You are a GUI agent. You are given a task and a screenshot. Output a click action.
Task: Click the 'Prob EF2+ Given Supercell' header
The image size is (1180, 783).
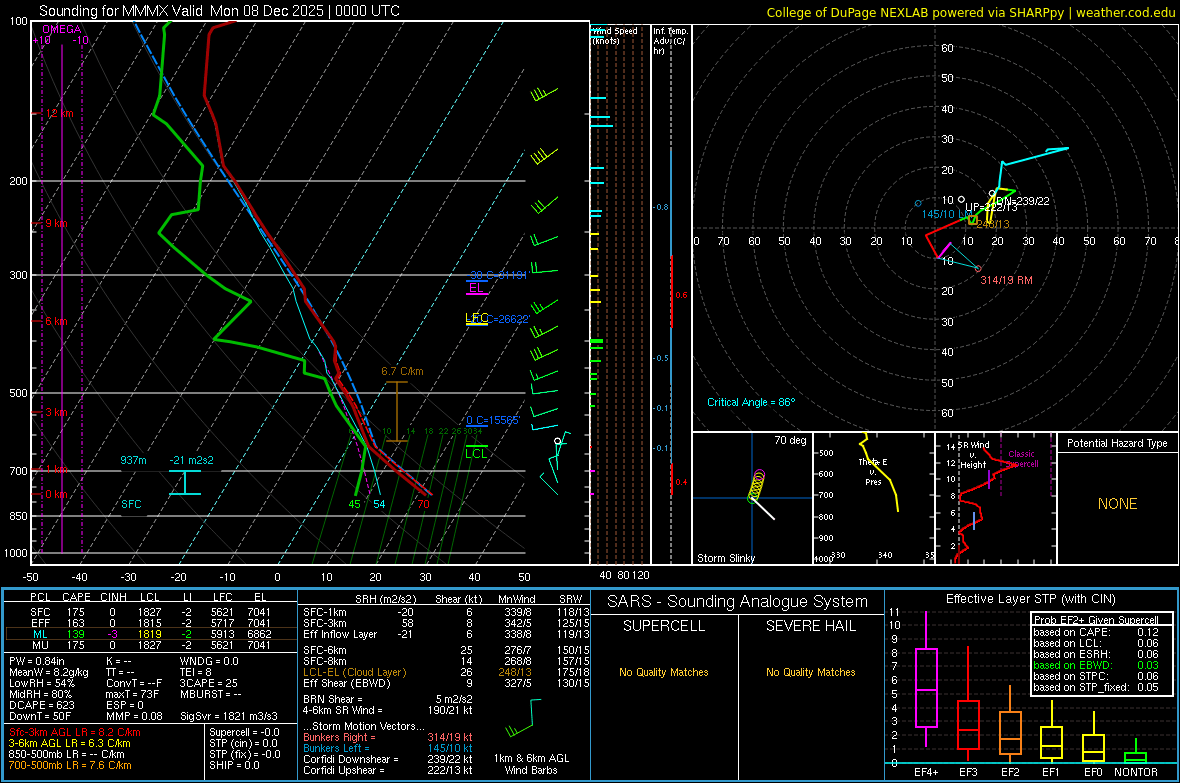point(1096,620)
